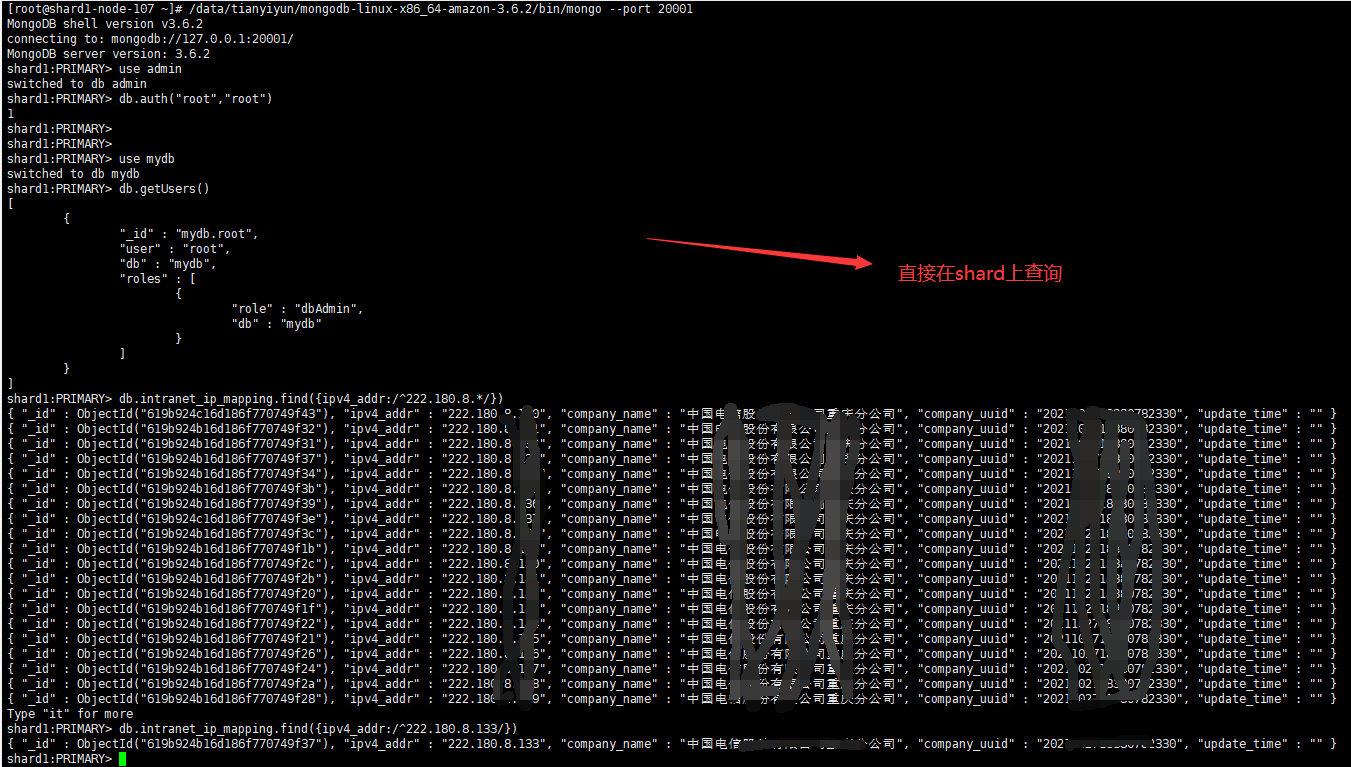Click row with ObjectId ending 749f22

(671, 624)
